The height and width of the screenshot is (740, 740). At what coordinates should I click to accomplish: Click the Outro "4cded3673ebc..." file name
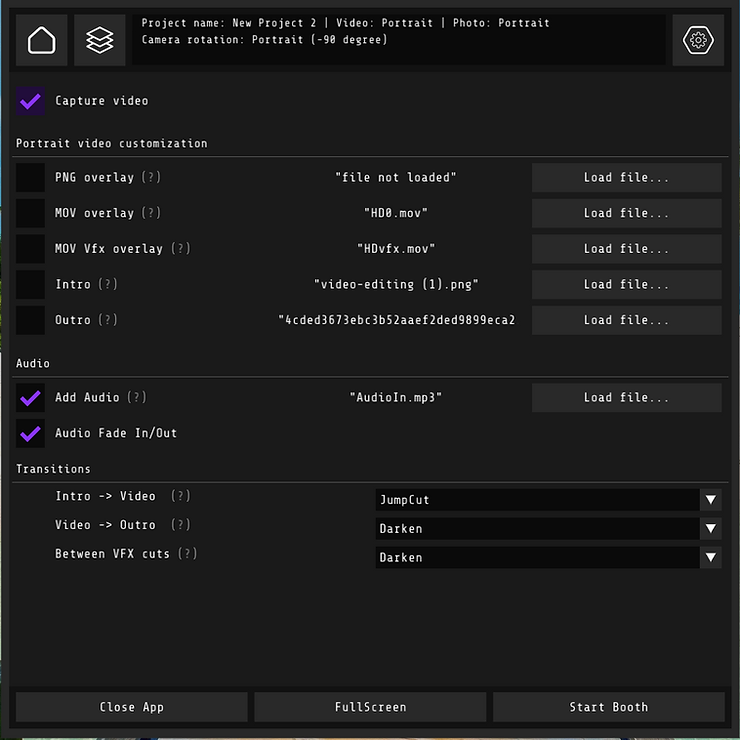[x=396, y=320]
